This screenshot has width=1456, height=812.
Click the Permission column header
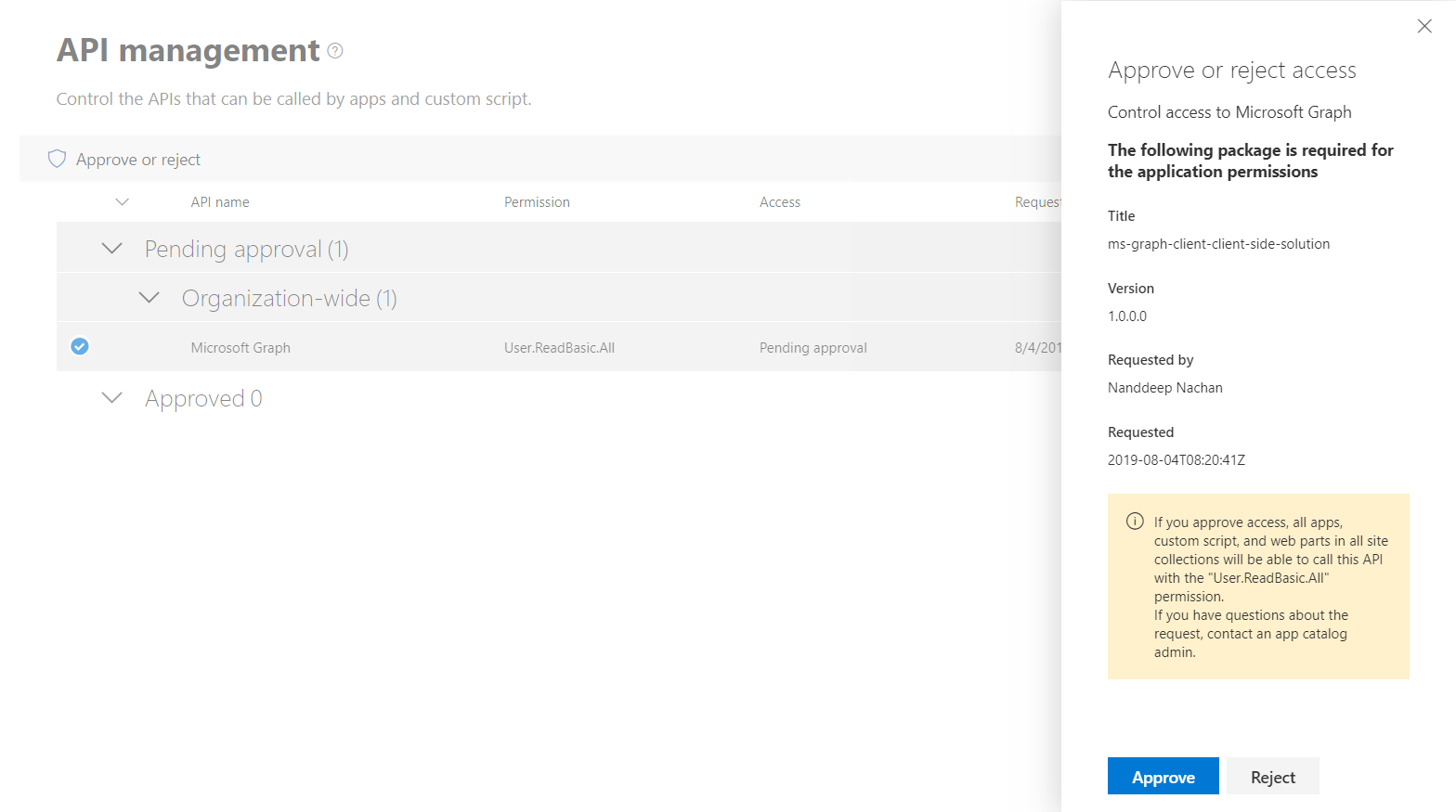point(537,202)
